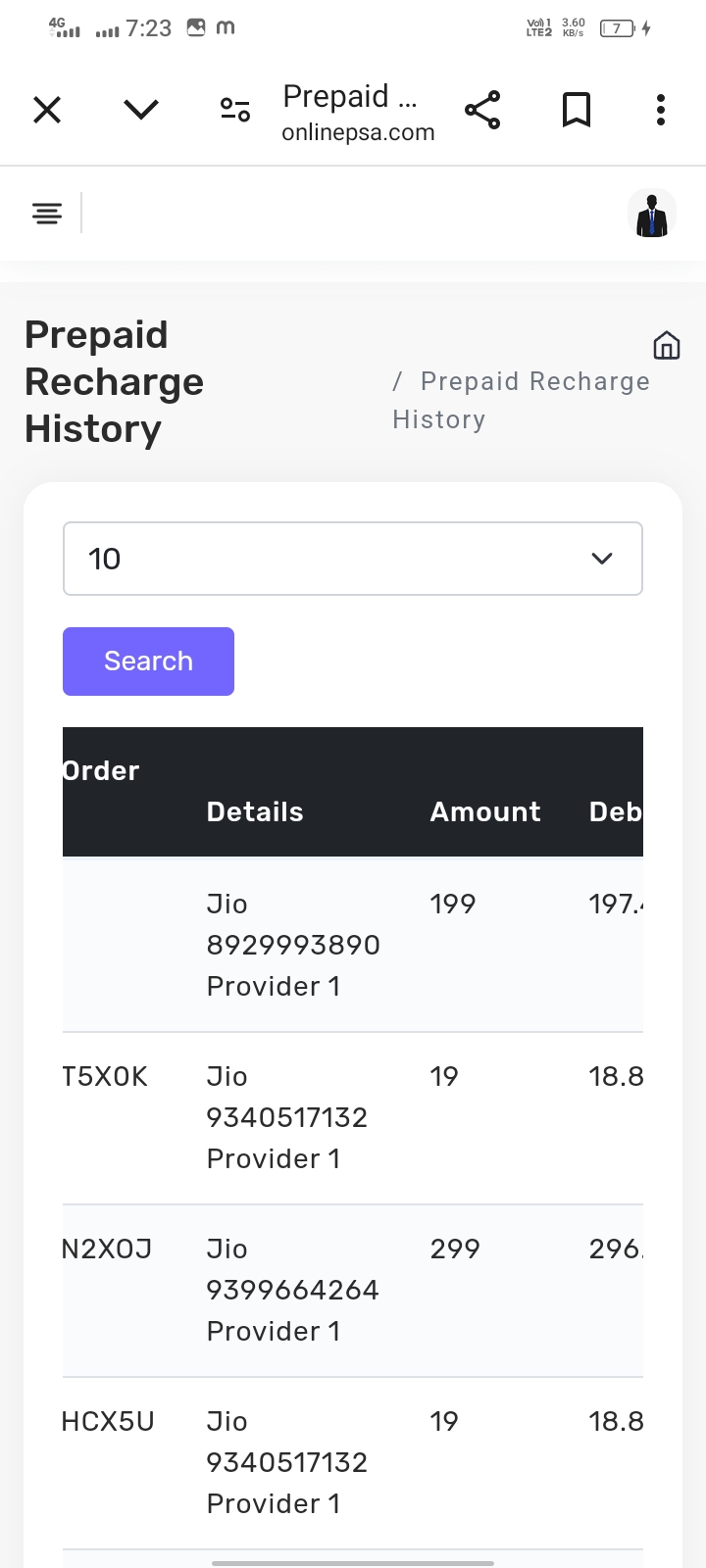Open site settings tune icon
Screen dimensions: 706x1568
pos(235,110)
